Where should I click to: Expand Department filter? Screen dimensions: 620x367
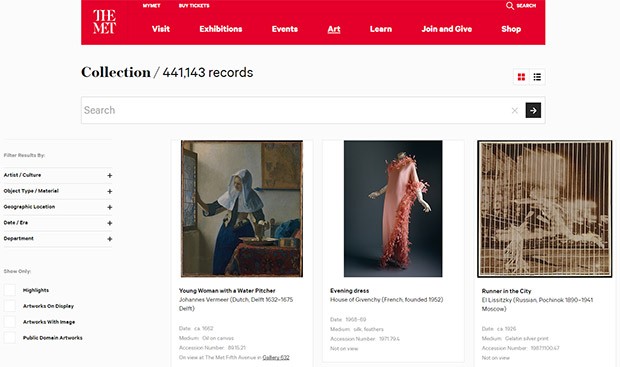[x=58, y=238]
